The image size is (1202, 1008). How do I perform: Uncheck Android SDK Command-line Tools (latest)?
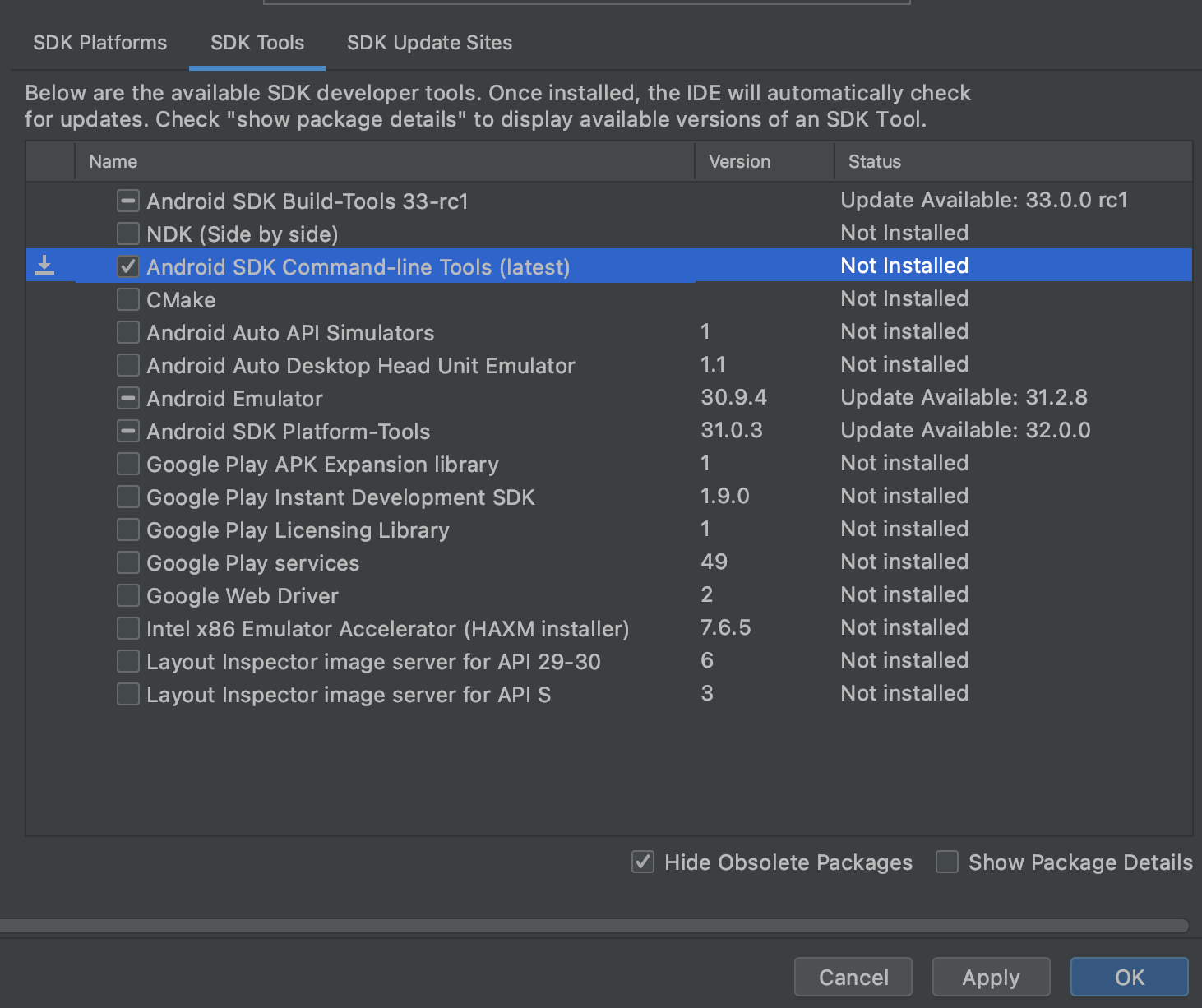[x=127, y=266]
